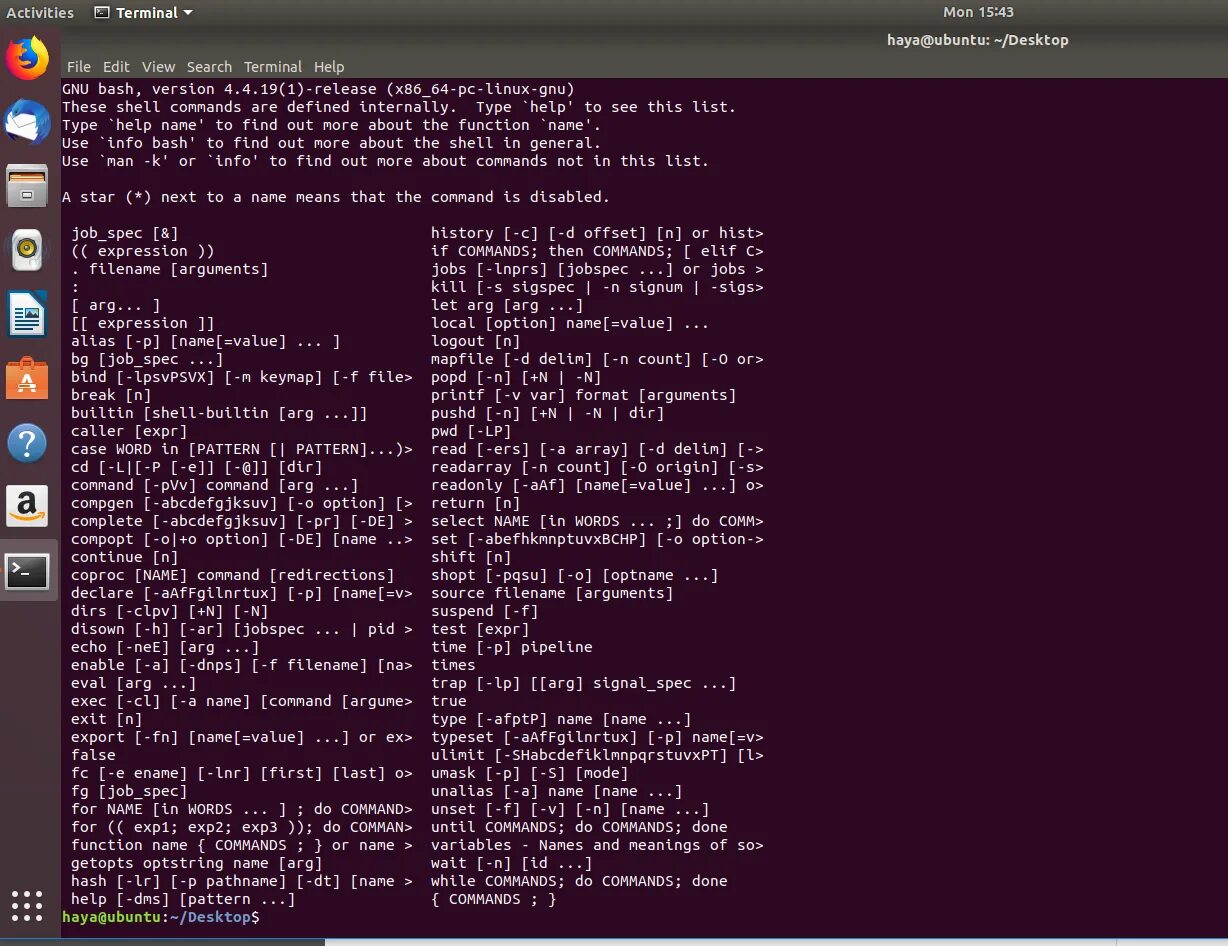The width and height of the screenshot is (1228, 946).
Task: Click the 'eval [arg ...]' line
Action: [x=134, y=683]
